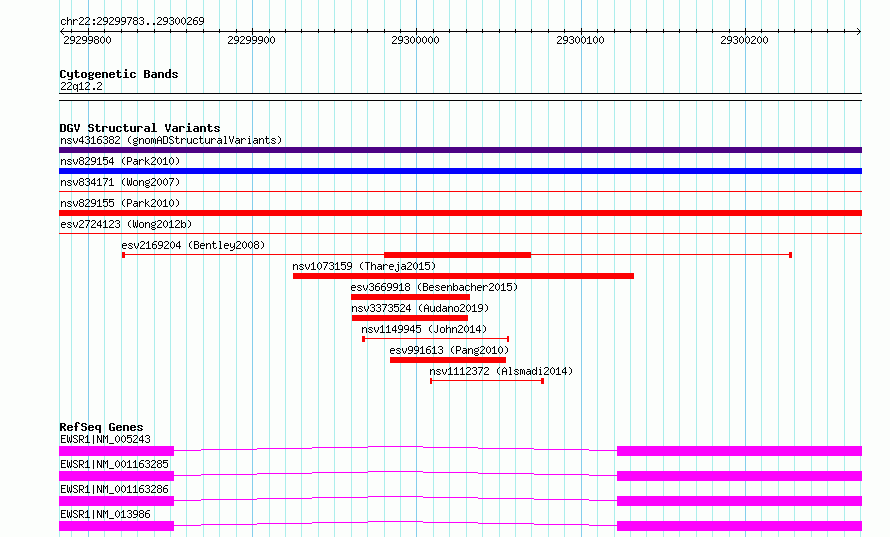Select the nsv3373524 red variant bar
890x537 pixels.
(x=410, y=318)
